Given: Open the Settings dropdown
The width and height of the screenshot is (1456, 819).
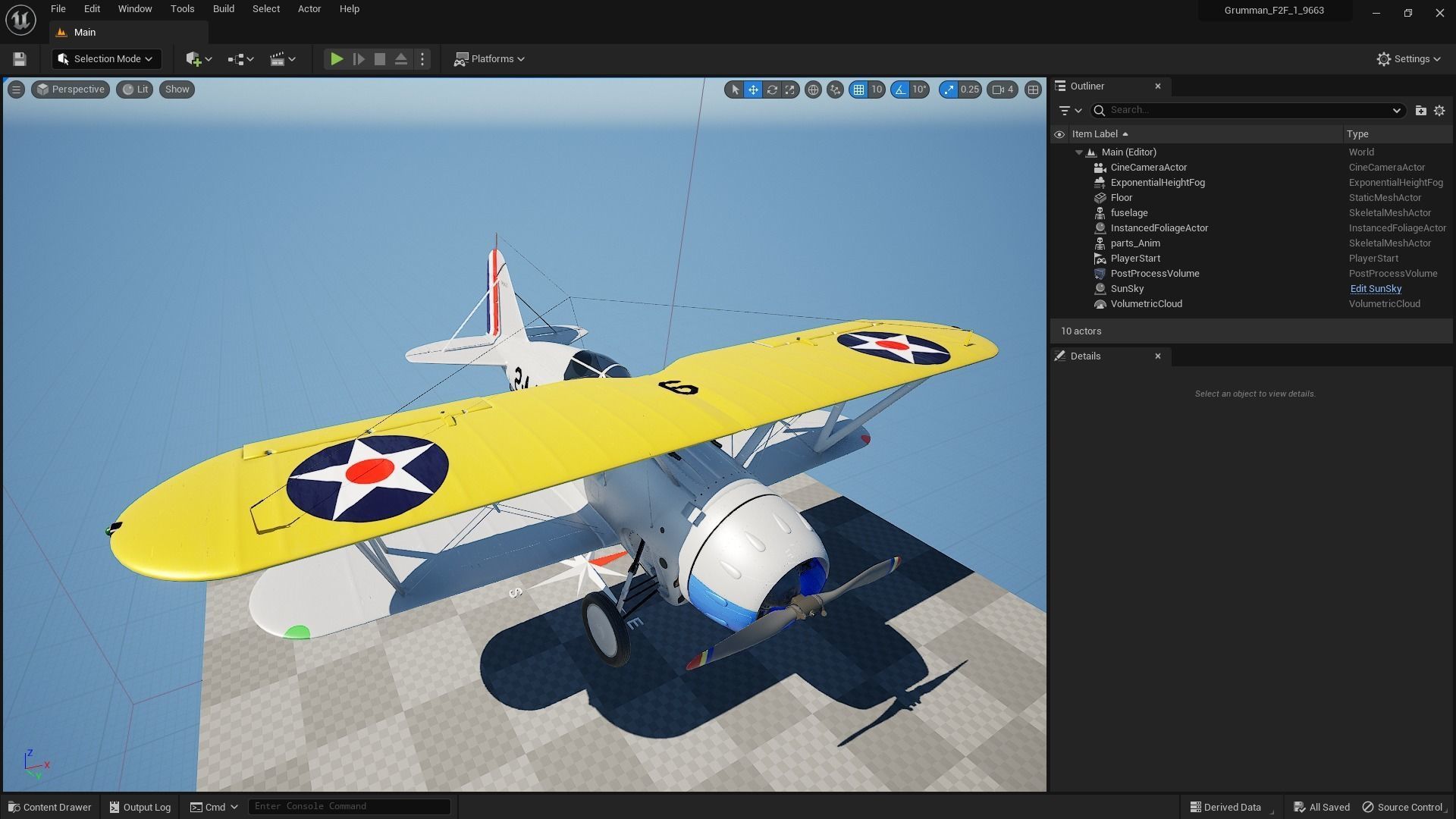Looking at the screenshot, I should point(1408,59).
